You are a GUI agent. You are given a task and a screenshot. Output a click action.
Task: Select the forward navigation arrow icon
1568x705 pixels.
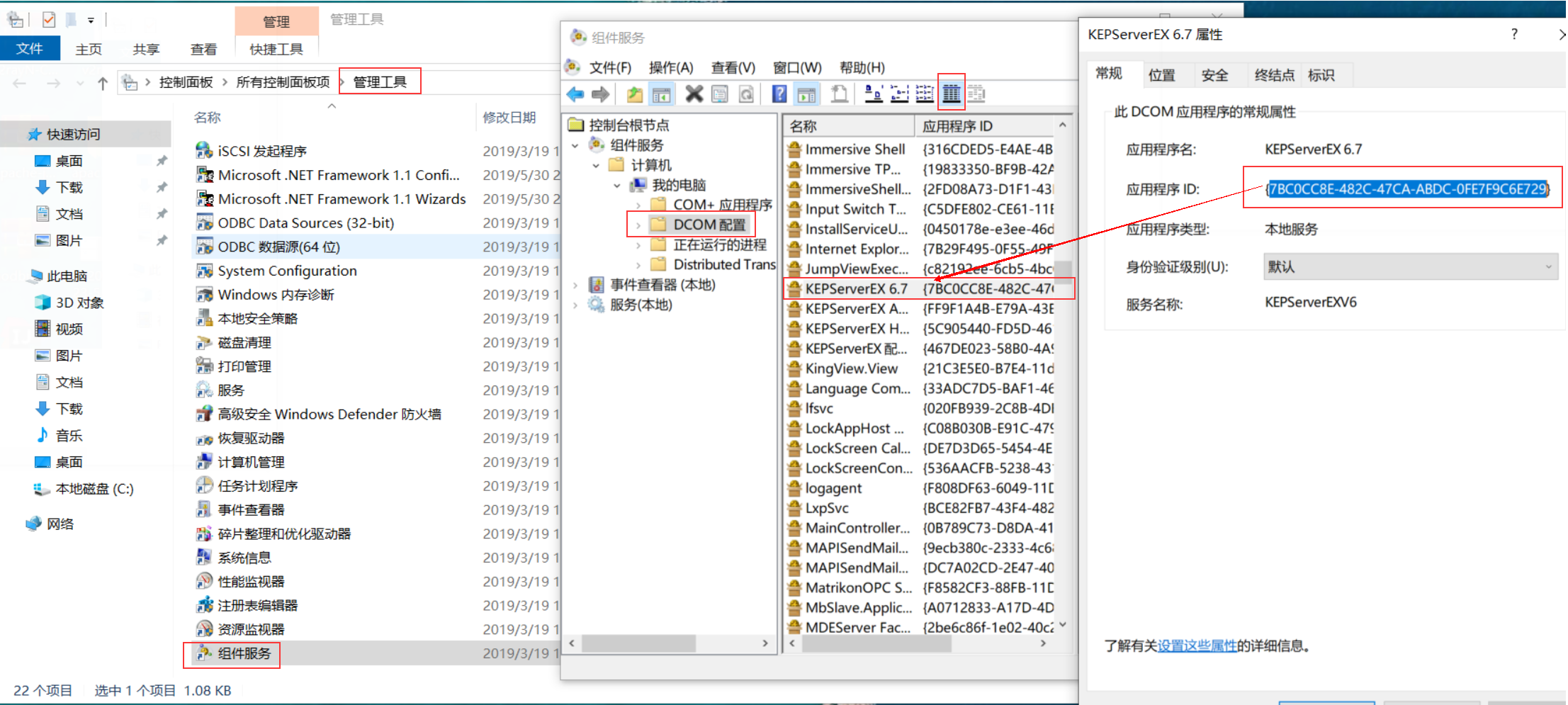[x=600, y=94]
